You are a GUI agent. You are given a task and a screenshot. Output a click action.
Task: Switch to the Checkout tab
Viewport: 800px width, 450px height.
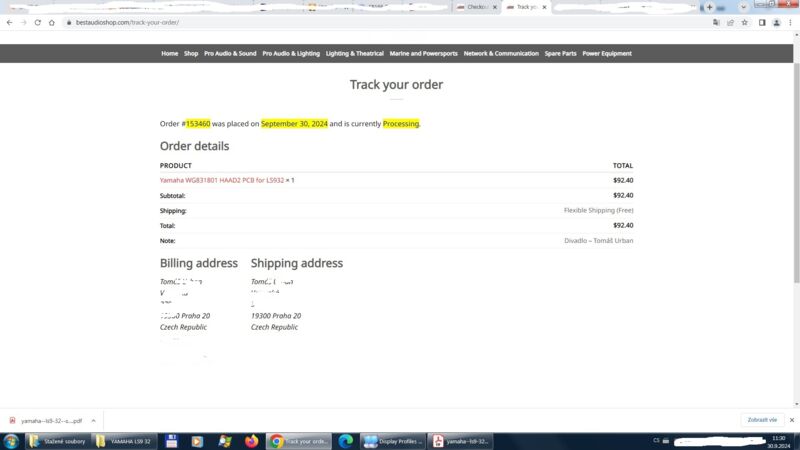477,7
